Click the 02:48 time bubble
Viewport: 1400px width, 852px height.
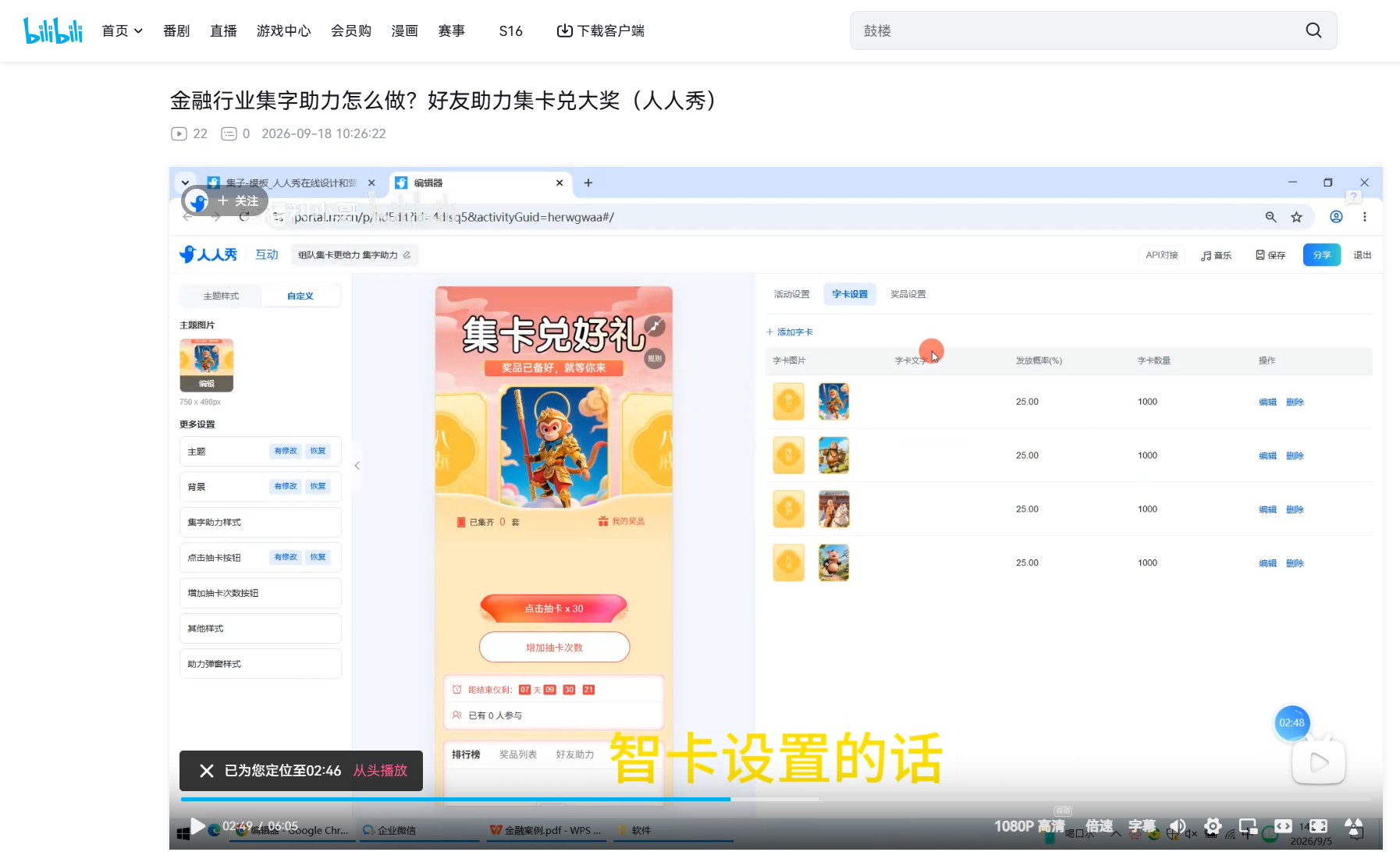tap(1292, 722)
